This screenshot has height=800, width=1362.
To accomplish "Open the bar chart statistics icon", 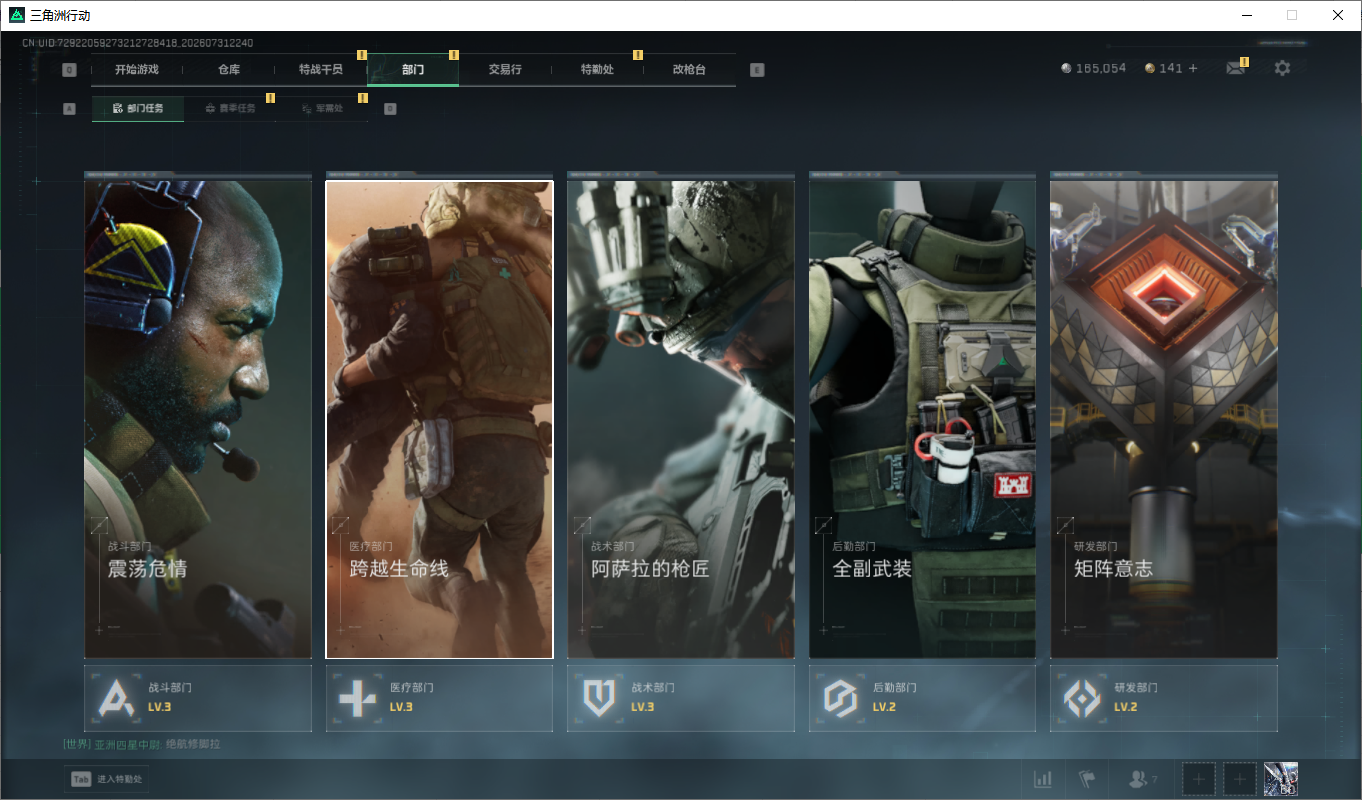I will point(1043,779).
